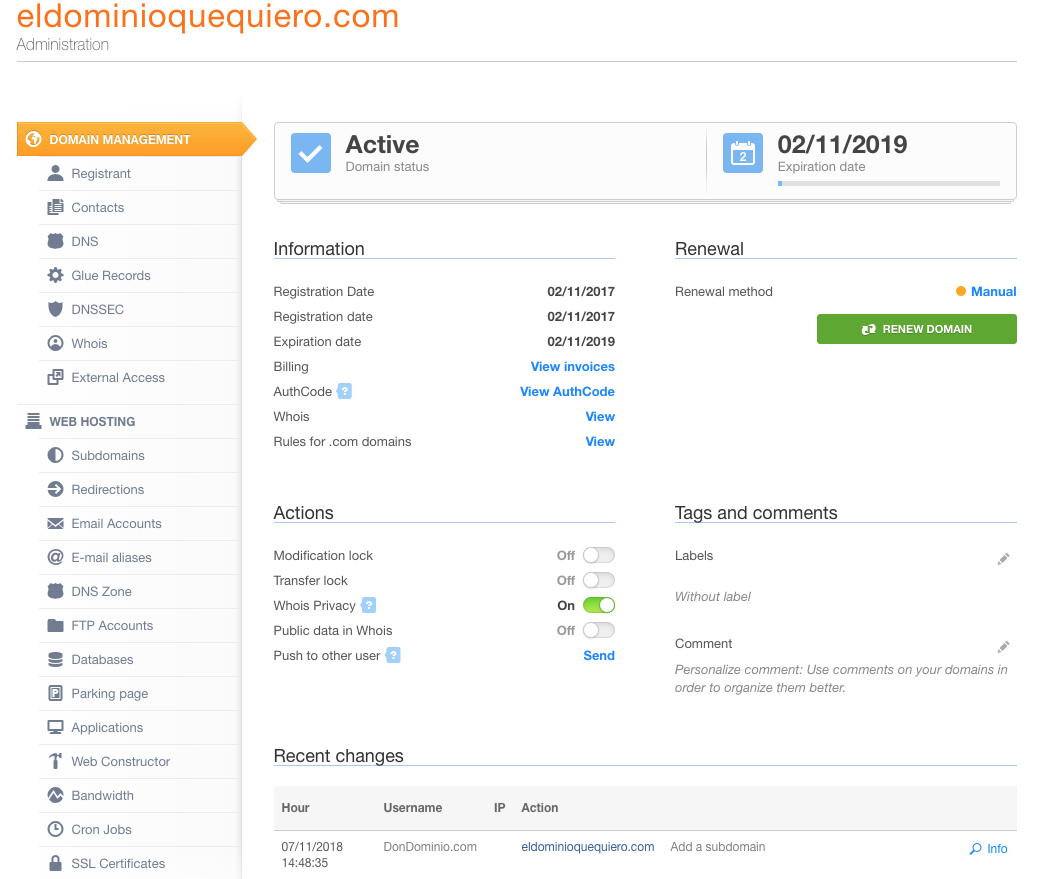Click the Glue Records gear icon
This screenshot has height=879, width=1055.
[55, 275]
